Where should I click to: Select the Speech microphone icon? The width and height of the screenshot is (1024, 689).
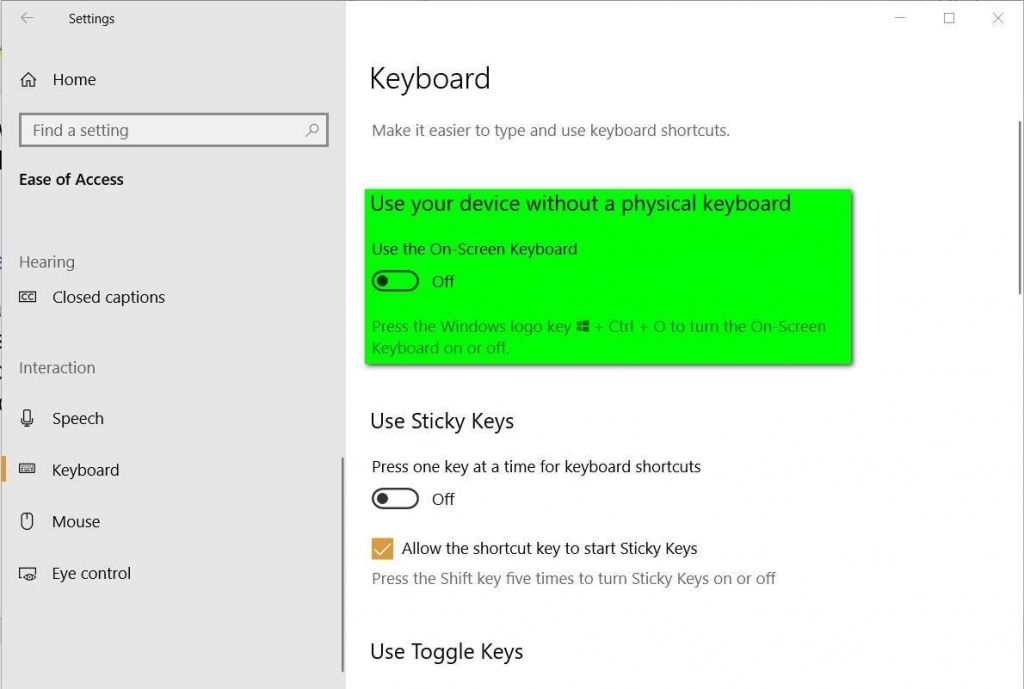coord(27,418)
